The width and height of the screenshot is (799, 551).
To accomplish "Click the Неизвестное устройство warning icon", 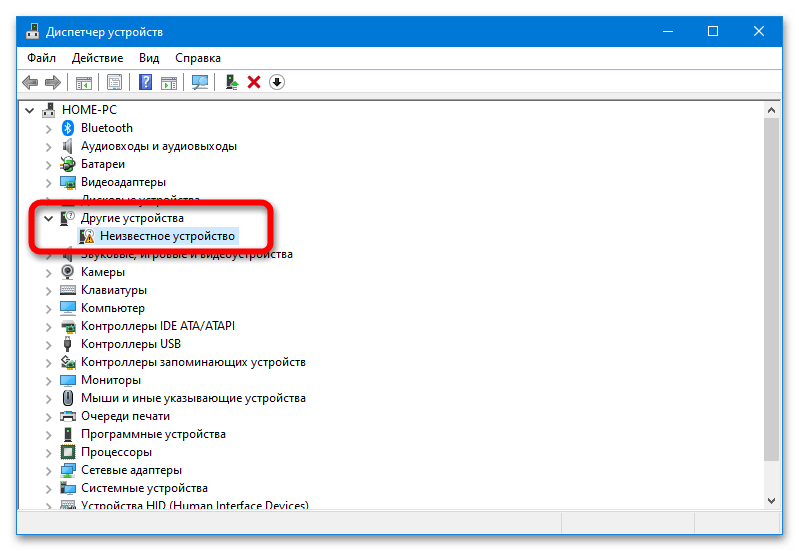I will (87, 236).
